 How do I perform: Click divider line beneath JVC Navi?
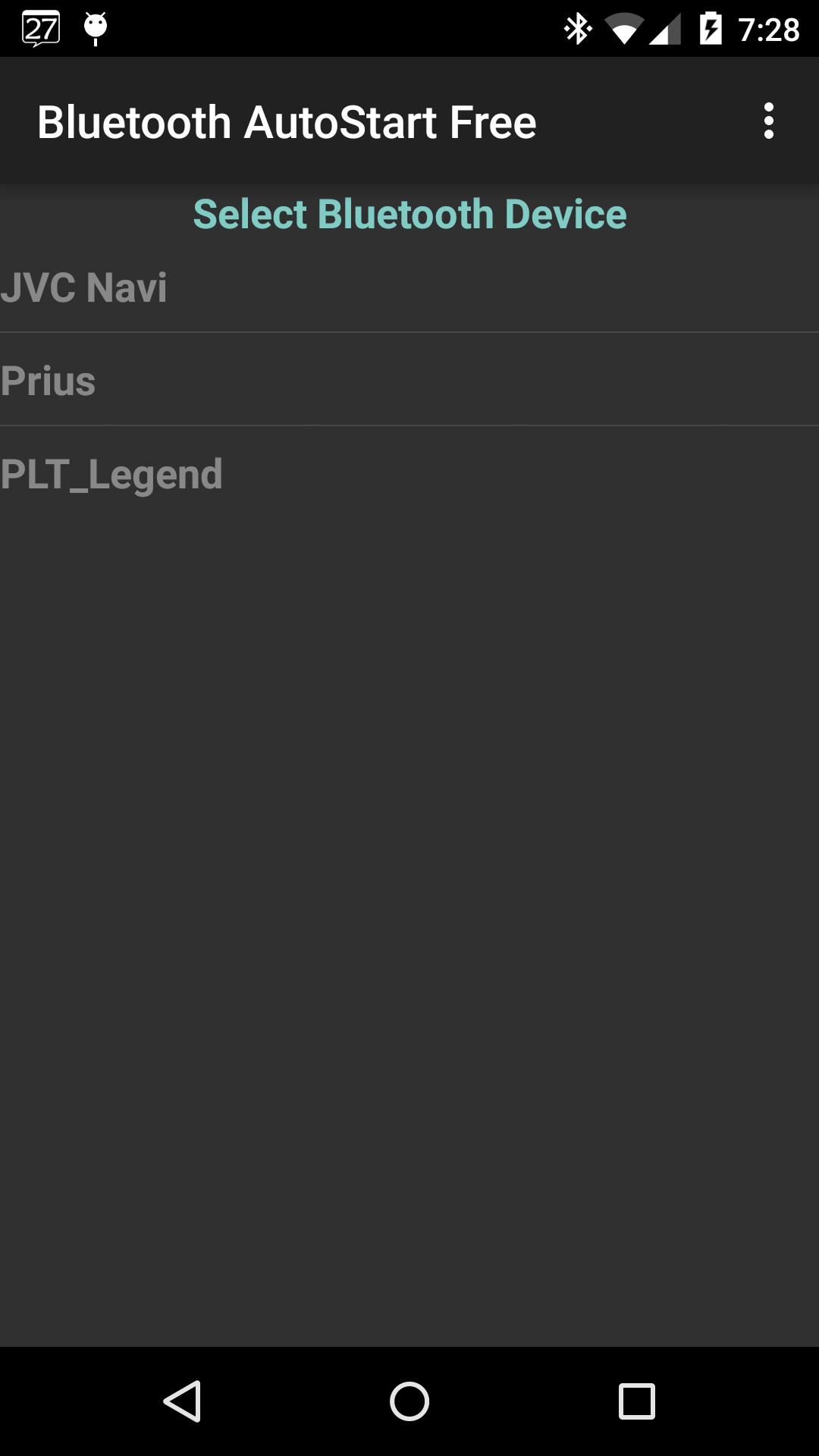409,332
